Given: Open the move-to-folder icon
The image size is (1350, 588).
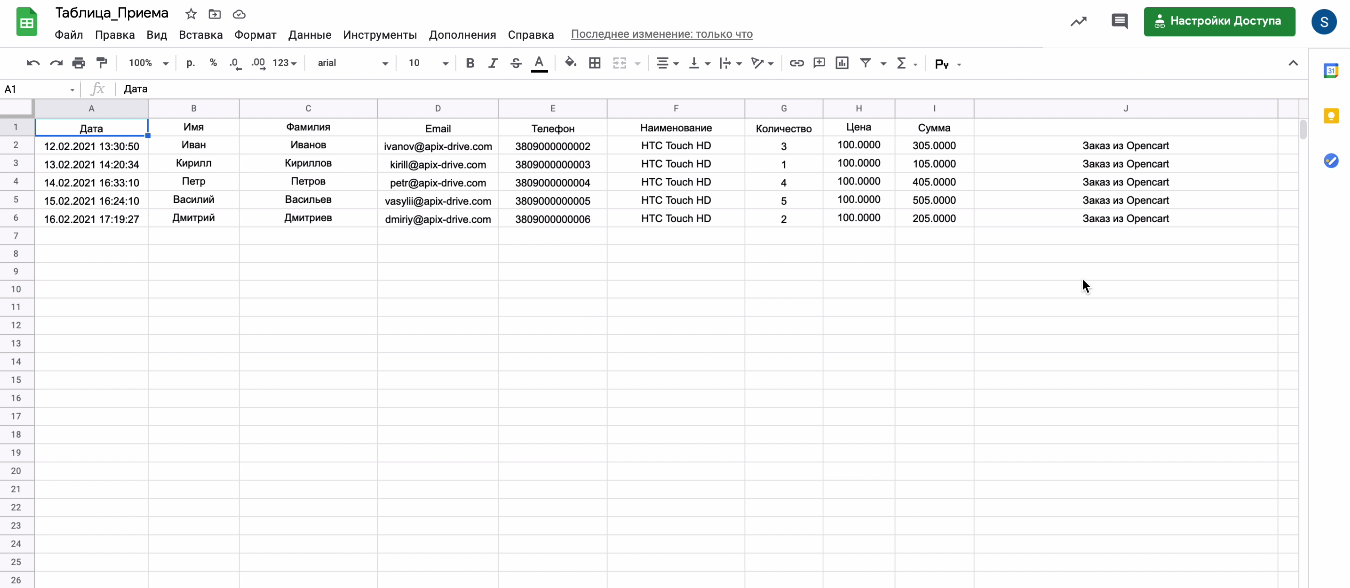Looking at the screenshot, I should pos(215,14).
